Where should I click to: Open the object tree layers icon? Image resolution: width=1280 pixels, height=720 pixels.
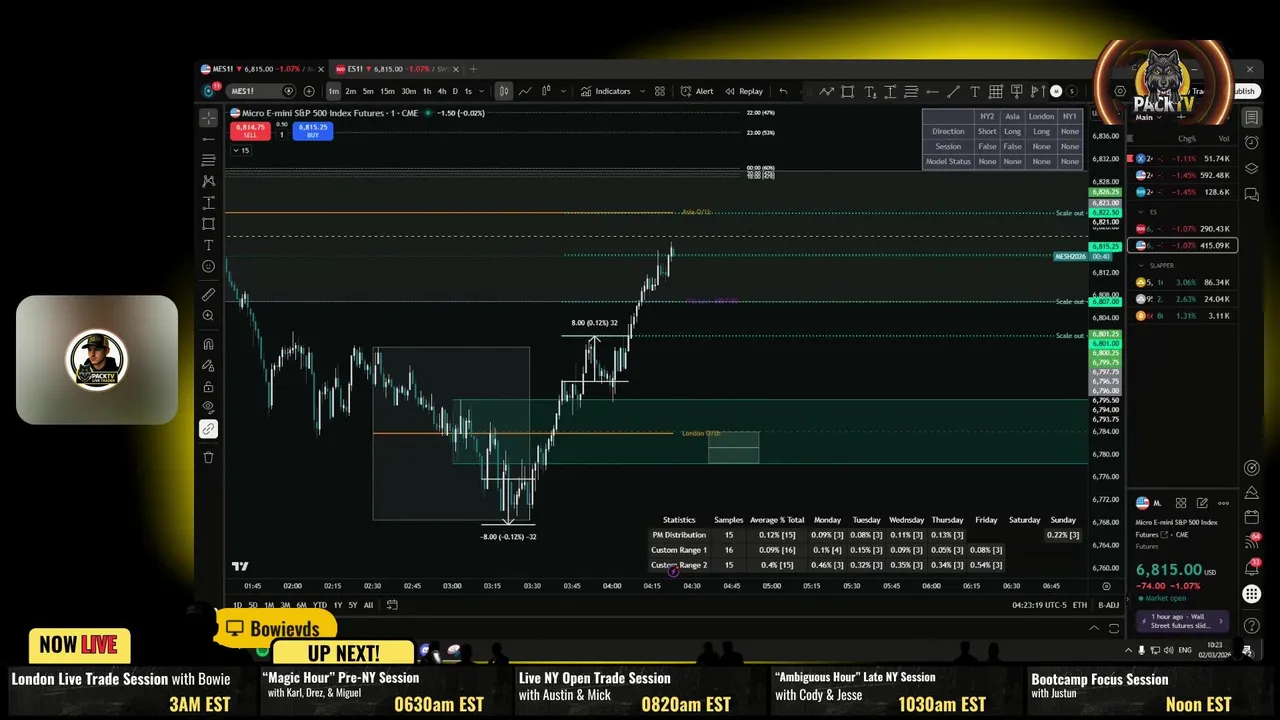click(x=1251, y=168)
